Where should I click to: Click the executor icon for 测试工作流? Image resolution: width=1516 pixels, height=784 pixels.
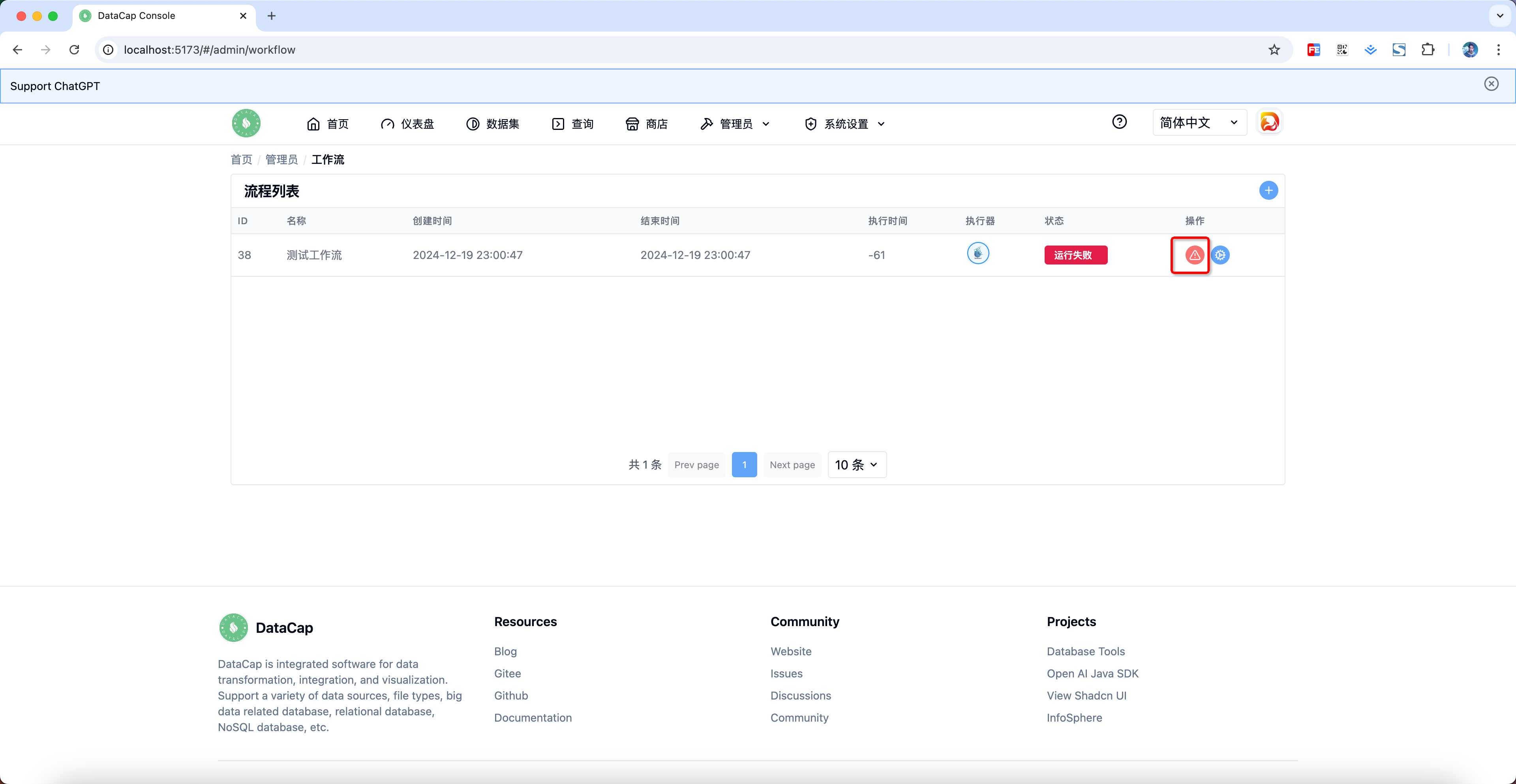(x=978, y=254)
